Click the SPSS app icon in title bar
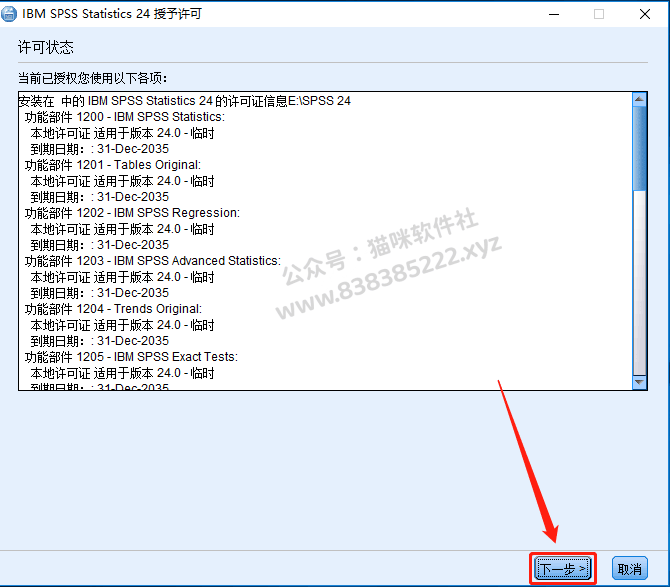Screen dimensions: 670x587 pos(9,14)
